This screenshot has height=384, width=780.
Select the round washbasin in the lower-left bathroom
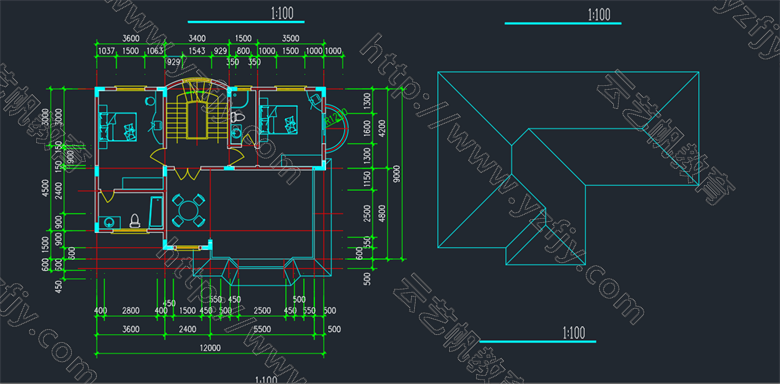(x=109, y=222)
